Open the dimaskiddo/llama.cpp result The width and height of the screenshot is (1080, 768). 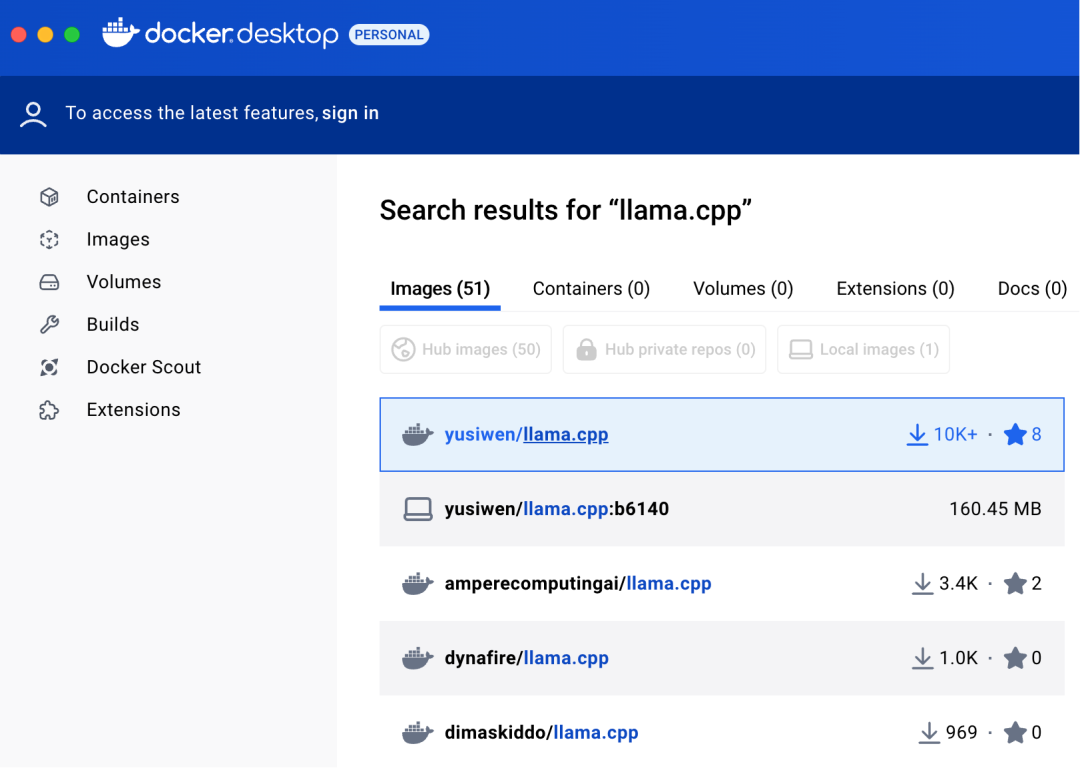722,731
